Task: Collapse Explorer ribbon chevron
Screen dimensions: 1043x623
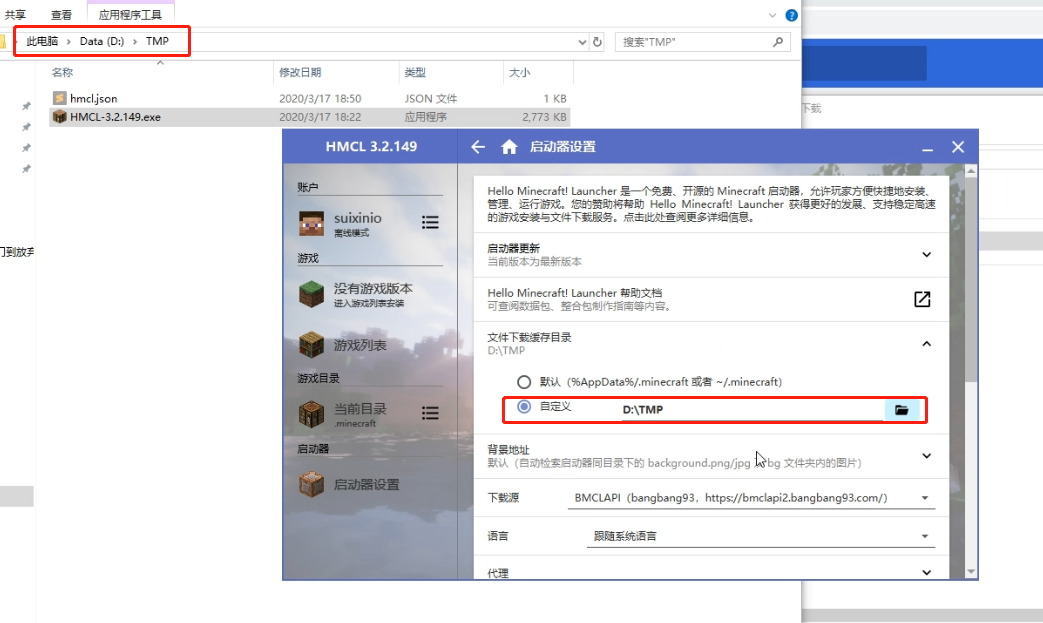Action: click(772, 15)
